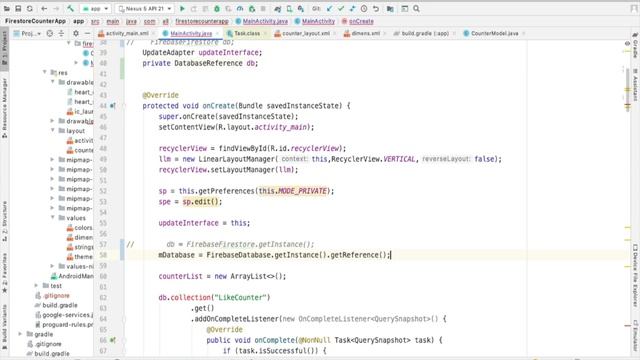
Task: Navigate forward with the right arrow icon
Action: 56,9
